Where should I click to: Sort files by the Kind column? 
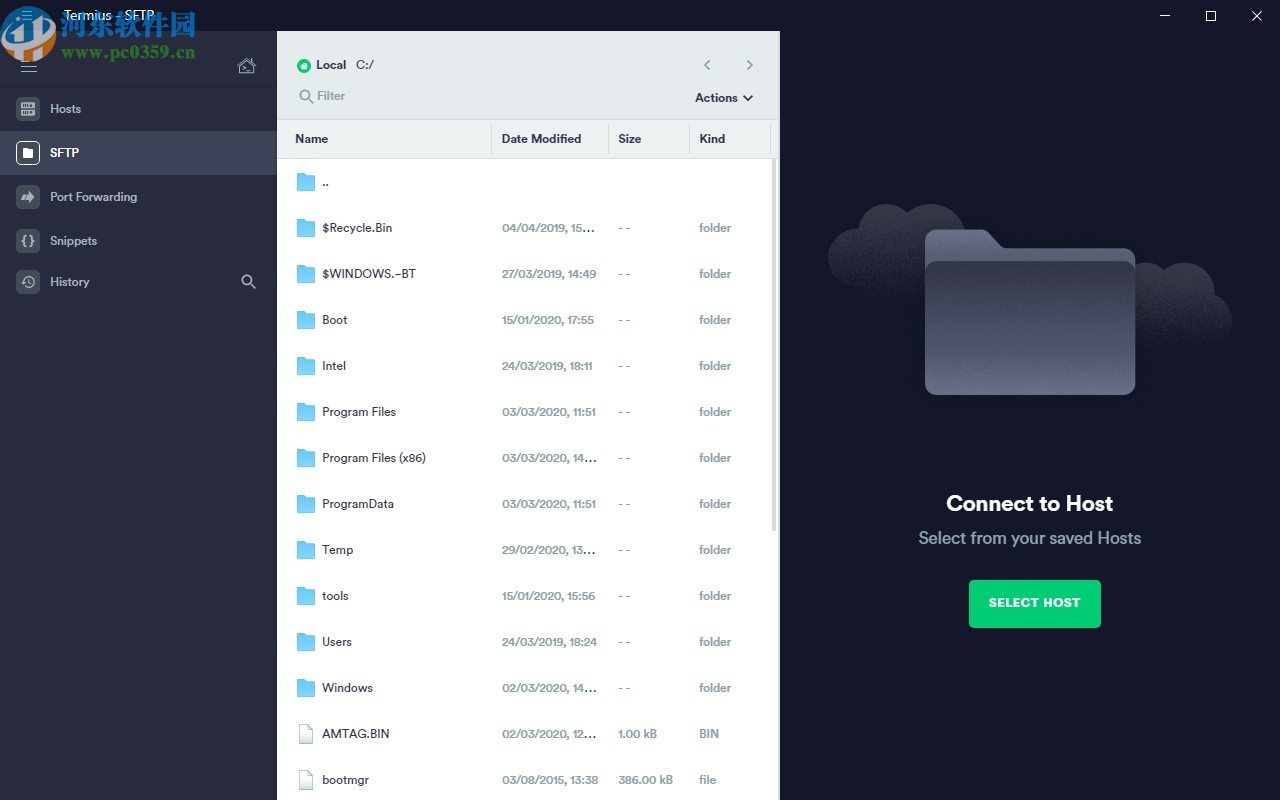pyautogui.click(x=730, y=139)
